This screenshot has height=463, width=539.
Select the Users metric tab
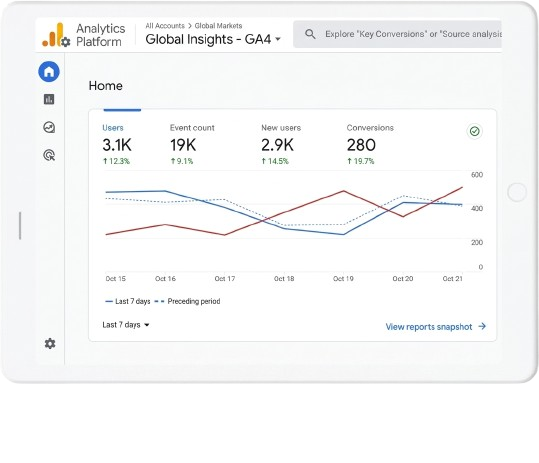pos(117,144)
